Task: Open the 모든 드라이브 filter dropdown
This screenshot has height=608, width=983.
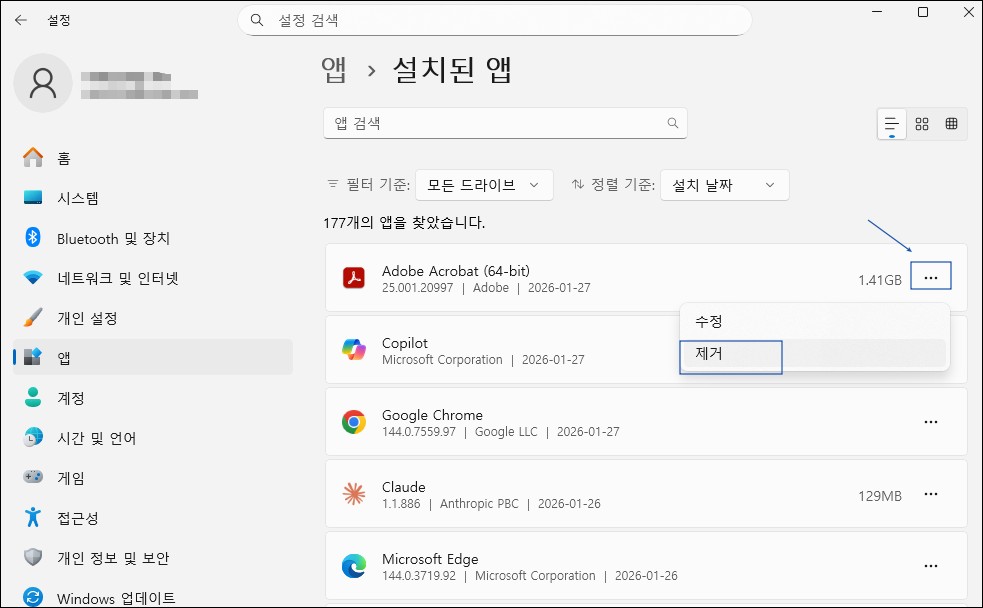Action: click(483, 184)
